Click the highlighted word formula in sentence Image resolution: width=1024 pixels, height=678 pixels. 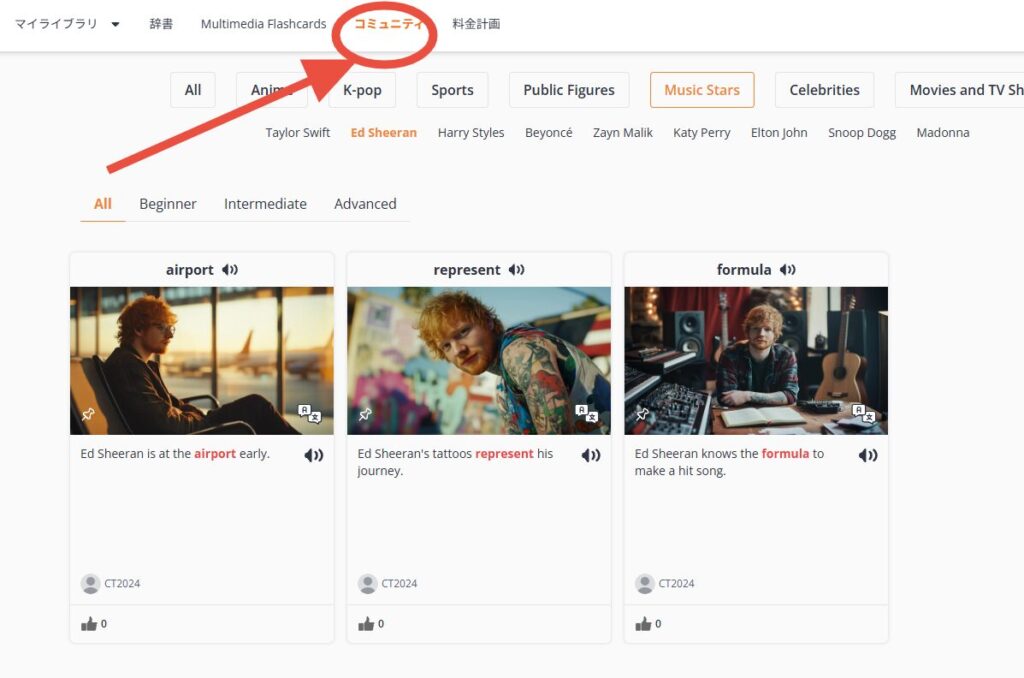785,453
